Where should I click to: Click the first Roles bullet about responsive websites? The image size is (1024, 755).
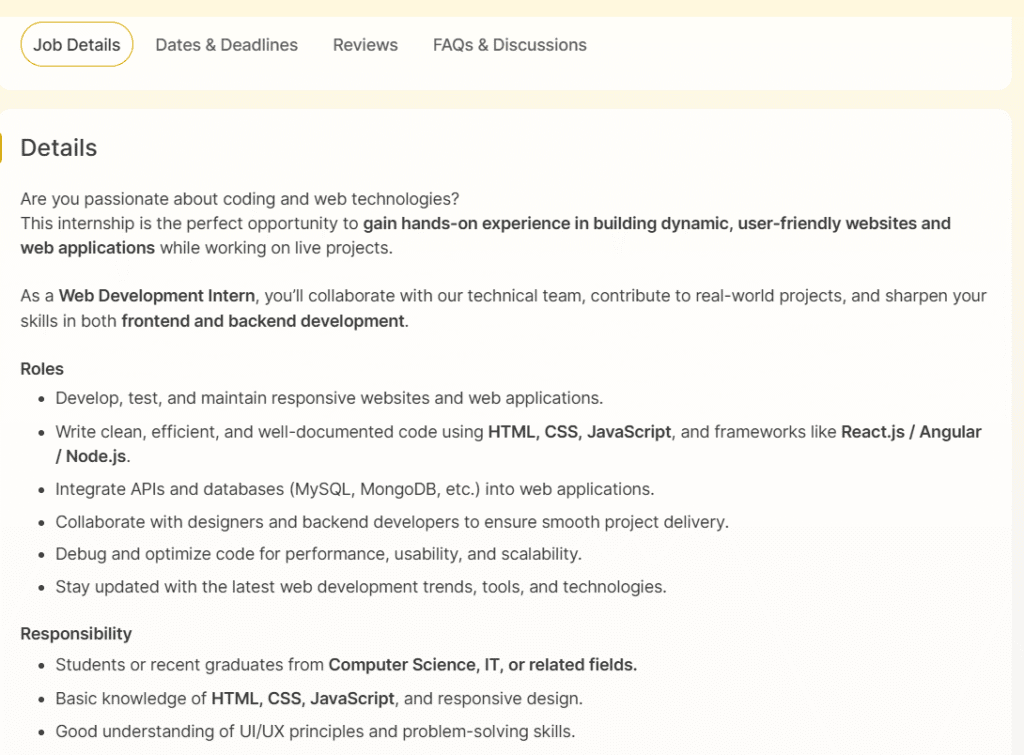[328, 397]
